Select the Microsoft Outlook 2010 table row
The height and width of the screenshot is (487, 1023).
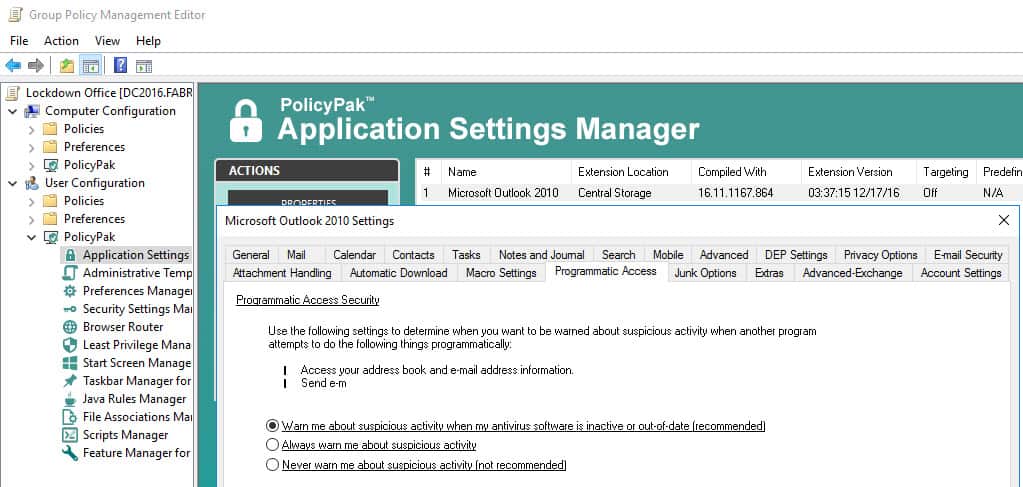[x=720, y=193]
